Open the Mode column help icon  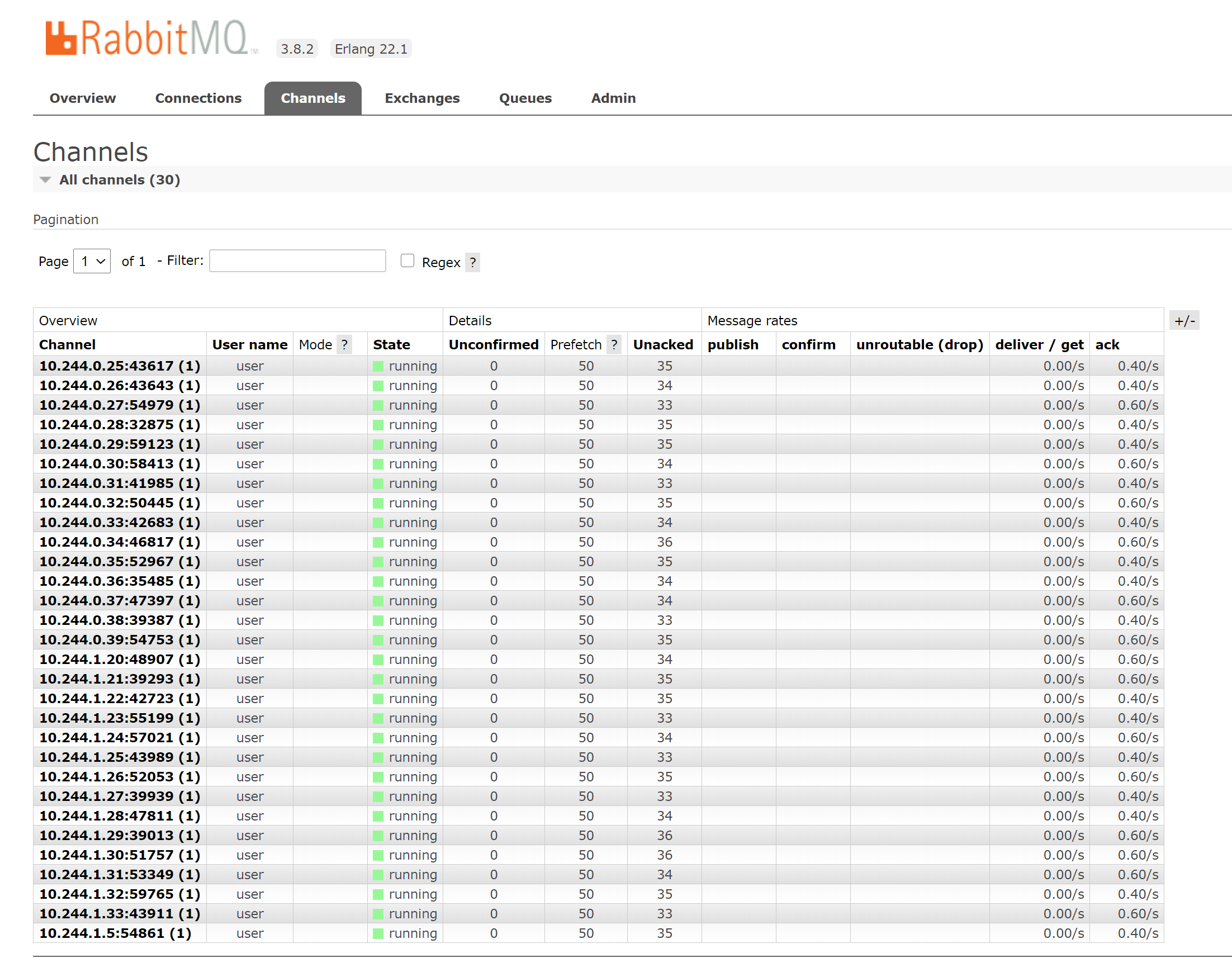344,345
